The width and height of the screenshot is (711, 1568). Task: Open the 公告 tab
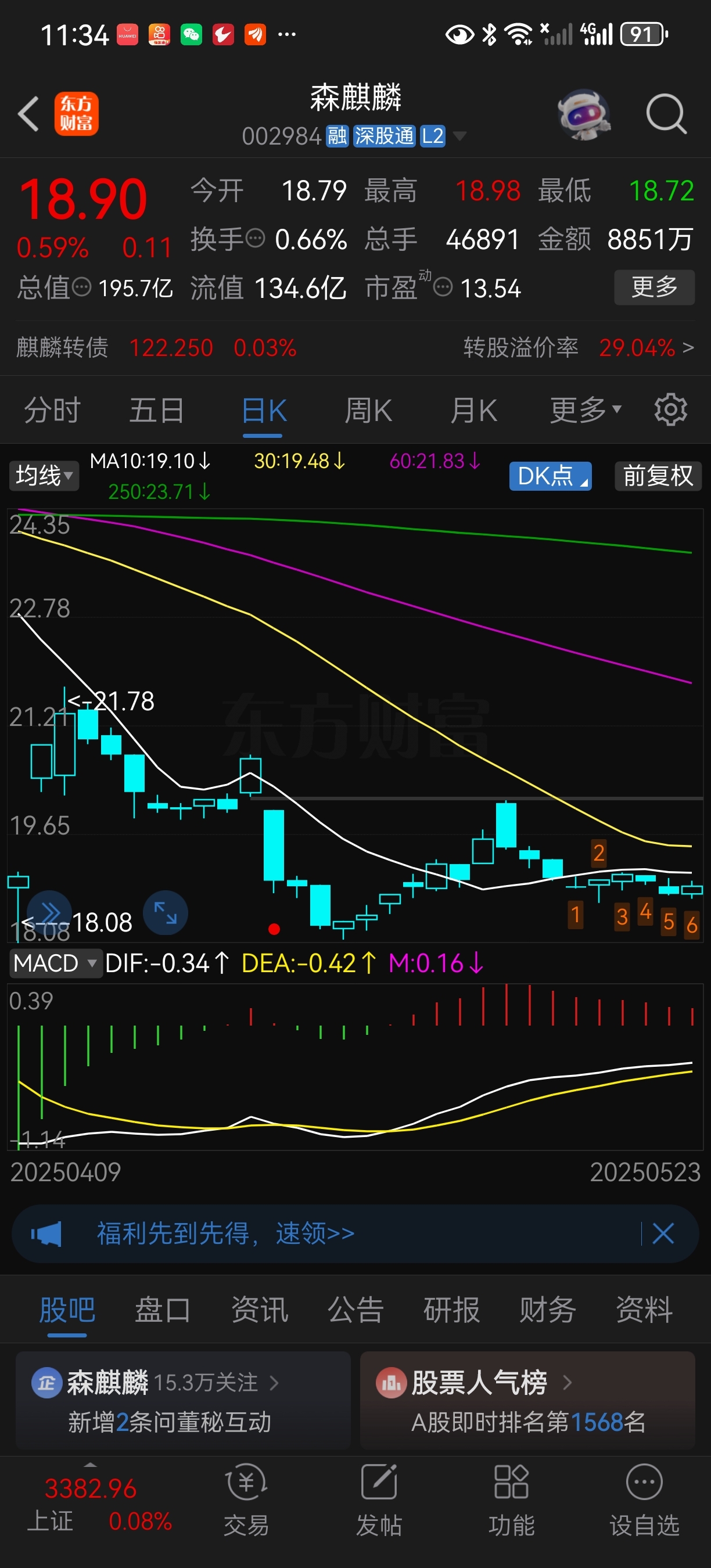[355, 1310]
